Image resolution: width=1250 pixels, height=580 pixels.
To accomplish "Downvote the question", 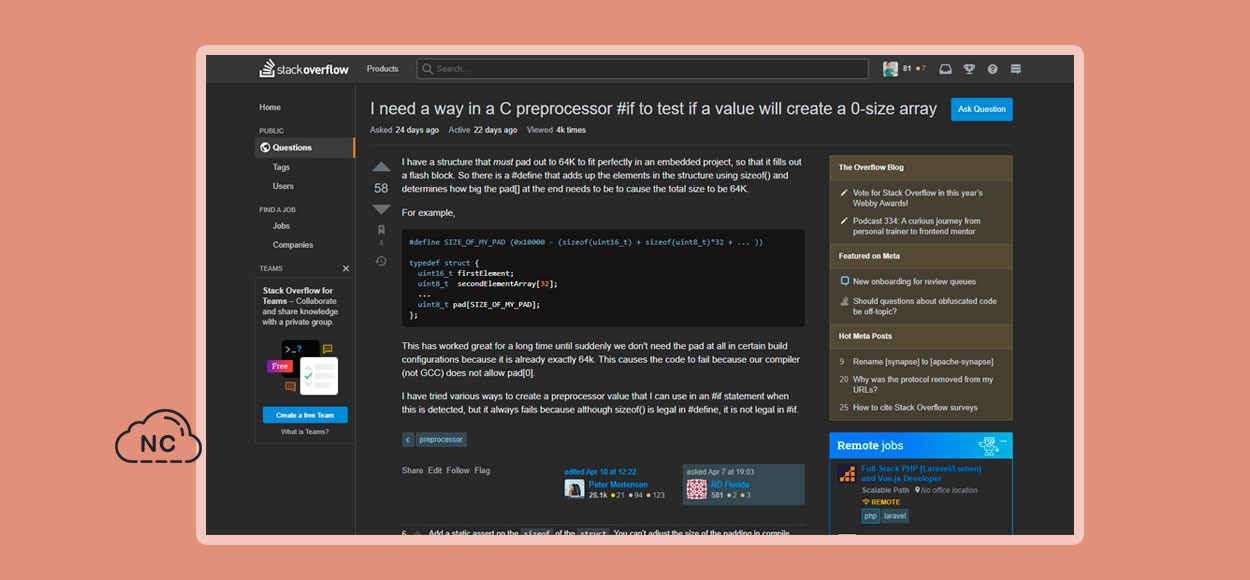I will click(x=381, y=209).
